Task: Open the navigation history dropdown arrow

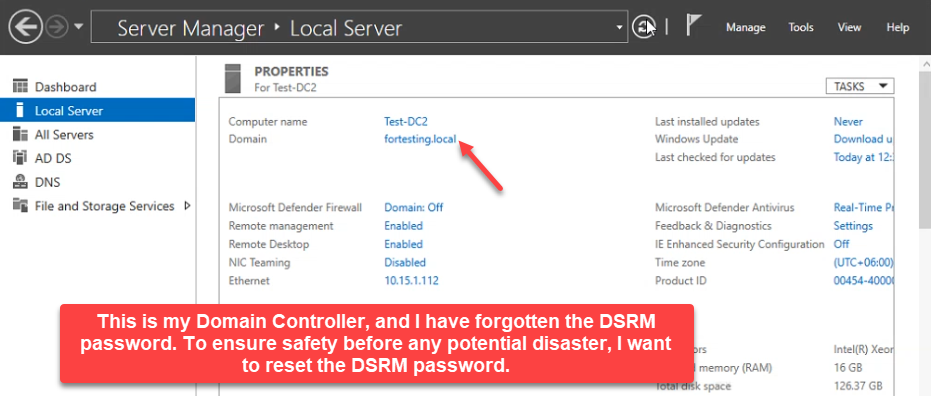Action: pyautogui.click(x=78, y=28)
